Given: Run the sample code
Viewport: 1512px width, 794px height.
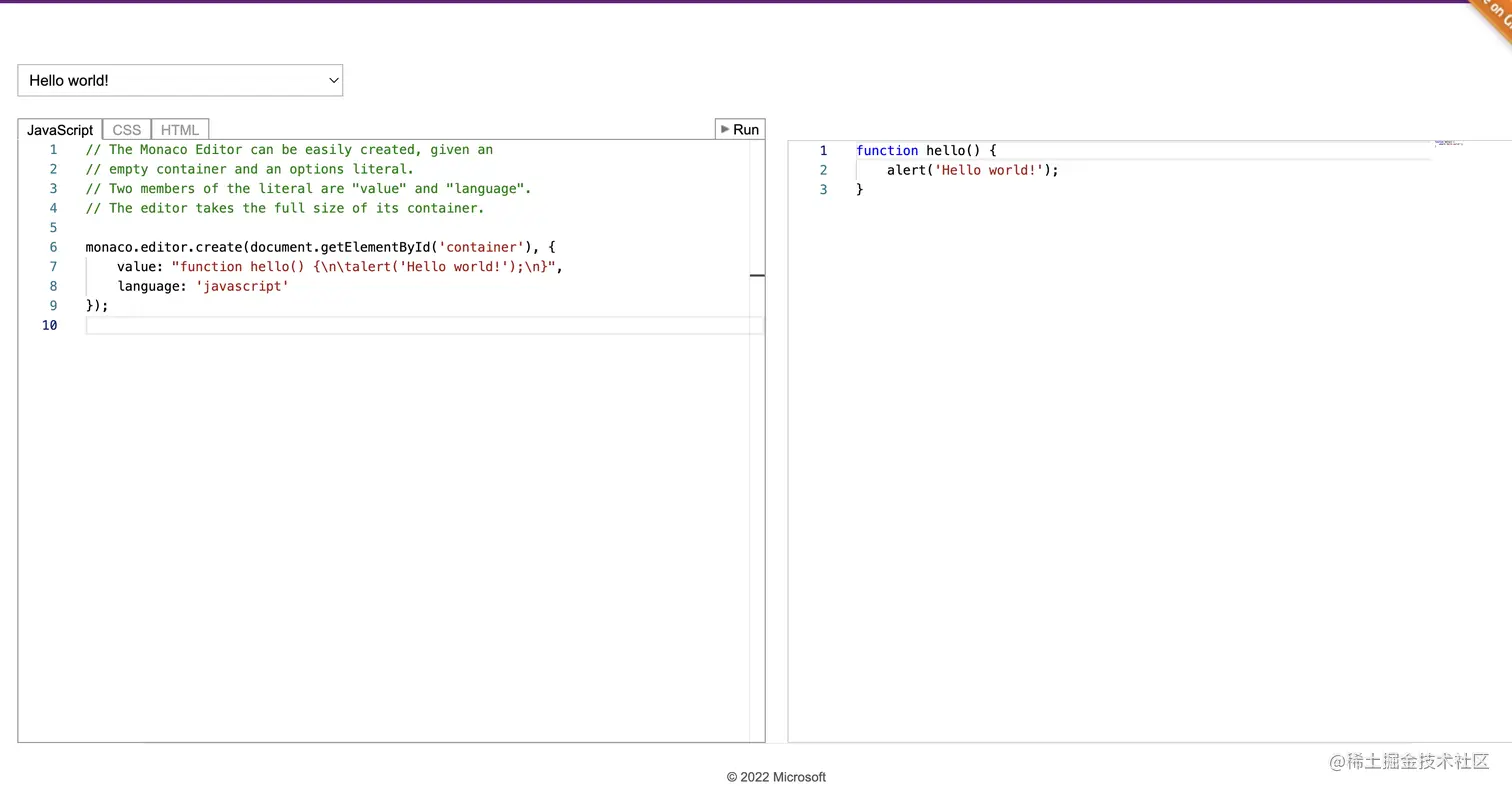Looking at the screenshot, I should tap(740, 129).
